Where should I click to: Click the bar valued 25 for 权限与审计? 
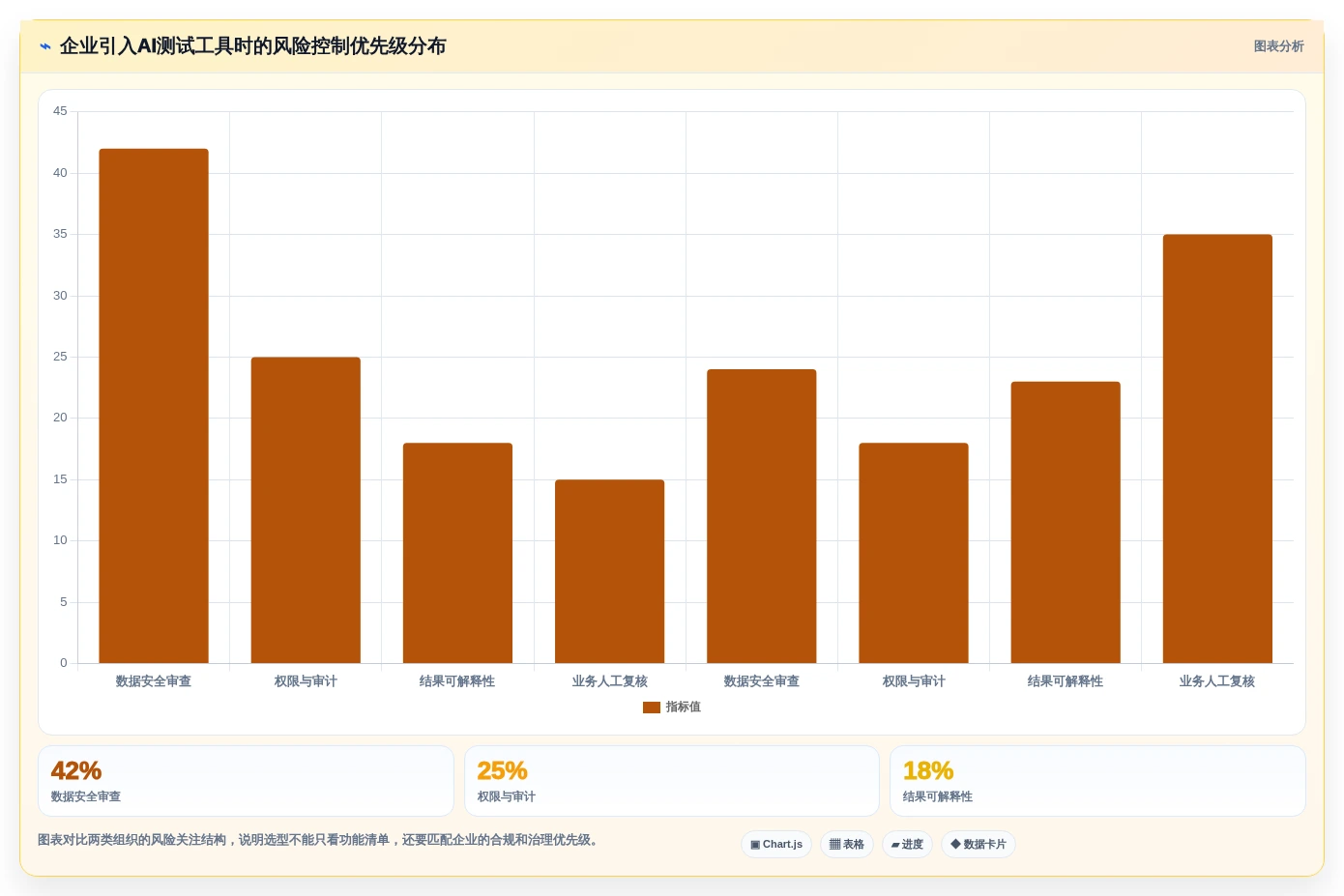tap(306, 510)
